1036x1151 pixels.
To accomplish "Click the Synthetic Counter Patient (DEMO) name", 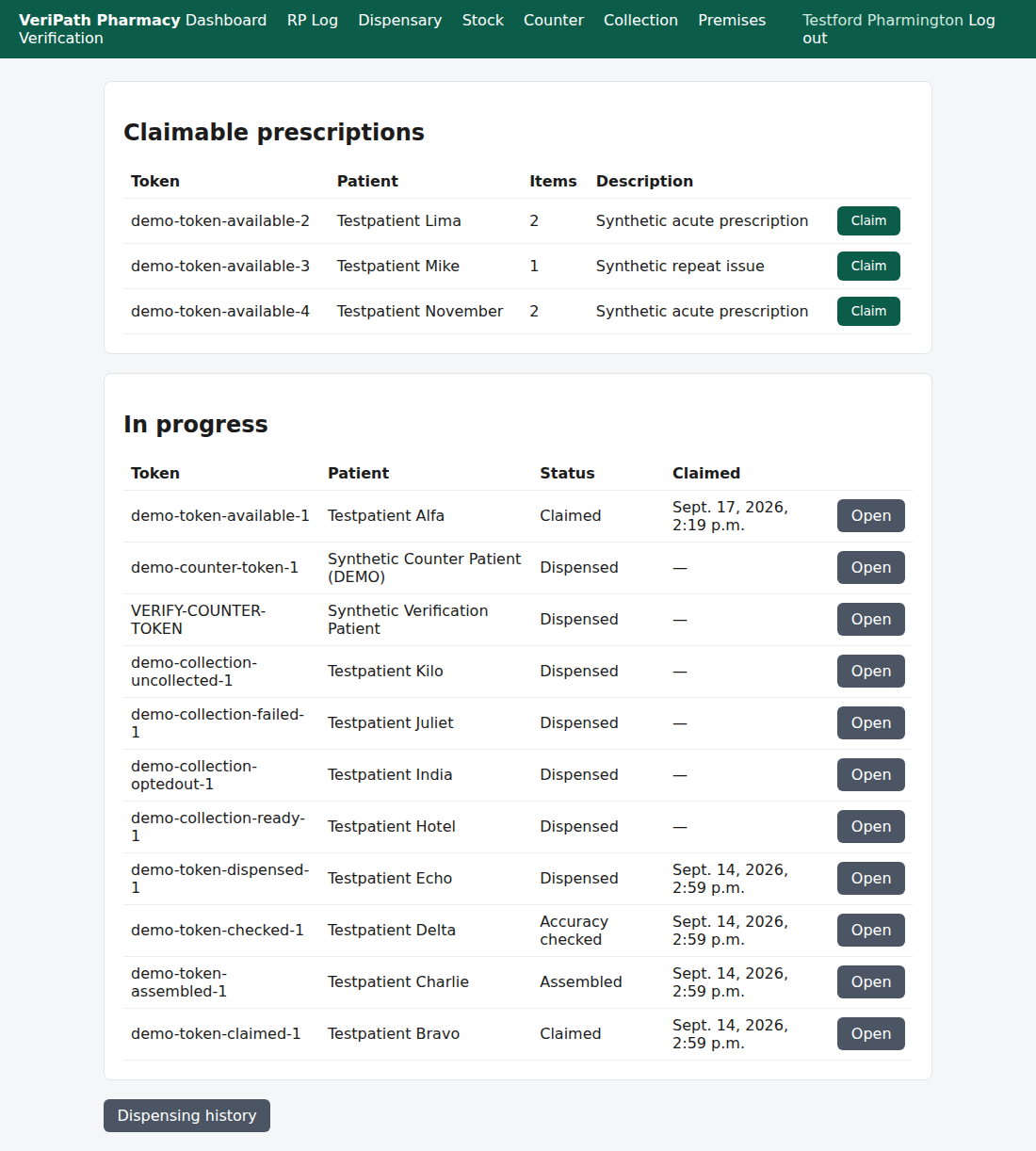I will coord(424,568).
